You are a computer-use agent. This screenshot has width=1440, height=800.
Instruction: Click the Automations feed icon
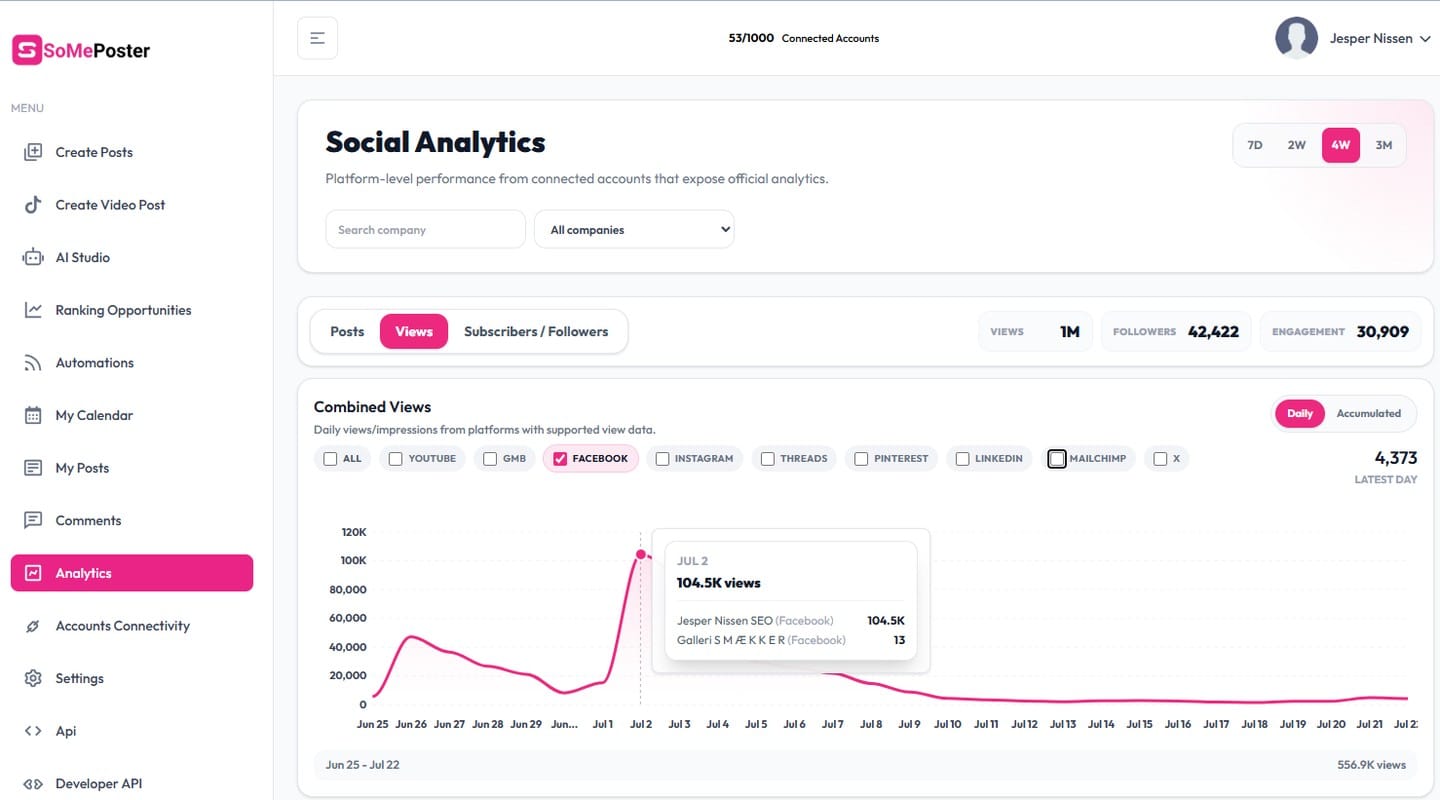[33, 363]
